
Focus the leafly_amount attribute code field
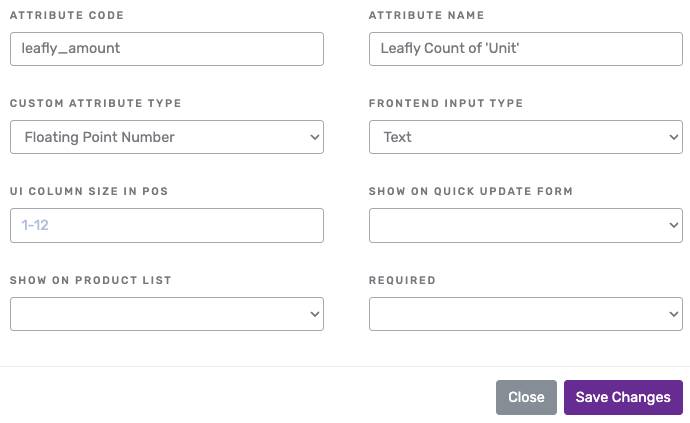(167, 49)
